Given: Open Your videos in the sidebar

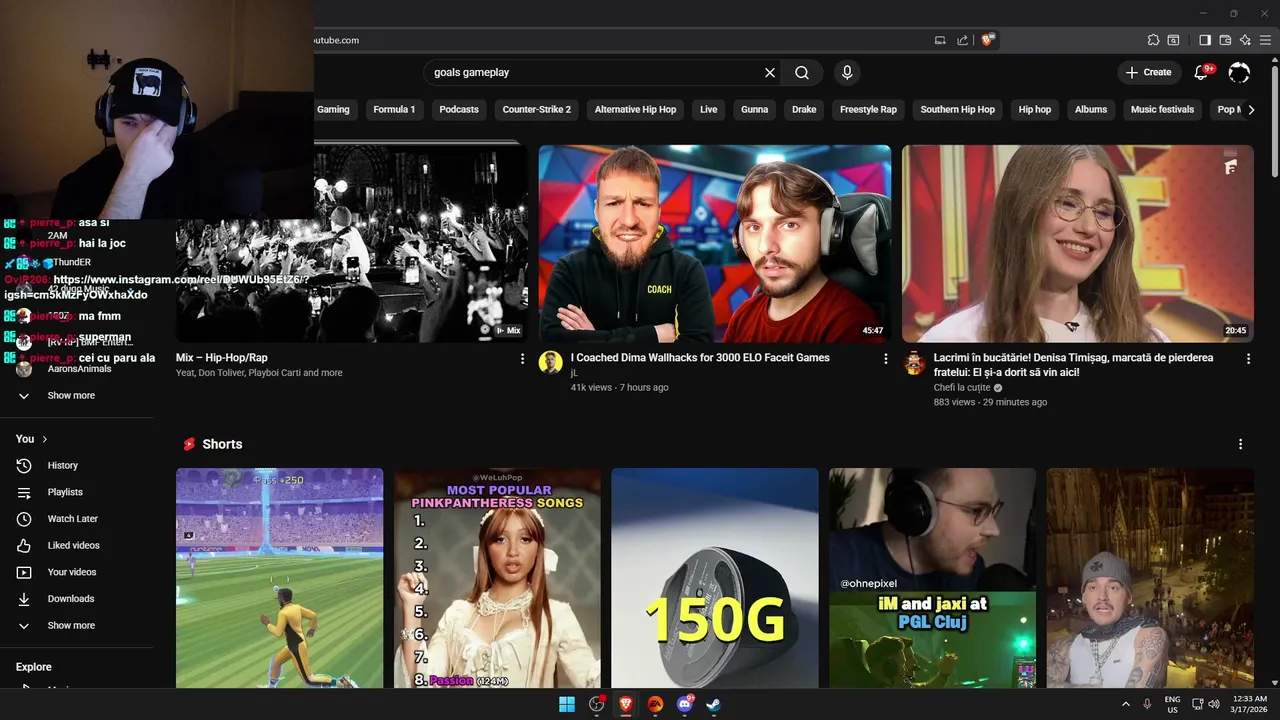Looking at the screenshot, I should coord(72,572).
